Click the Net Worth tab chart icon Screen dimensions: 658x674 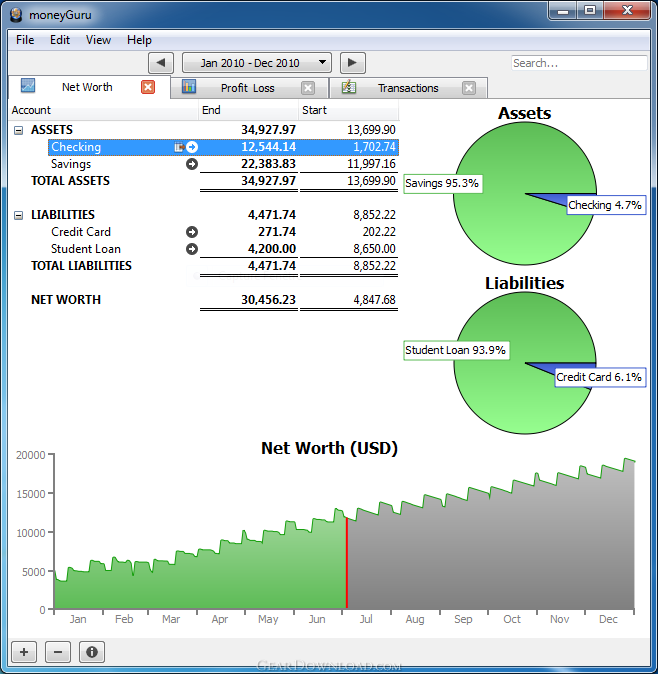(x=28, y=86)
